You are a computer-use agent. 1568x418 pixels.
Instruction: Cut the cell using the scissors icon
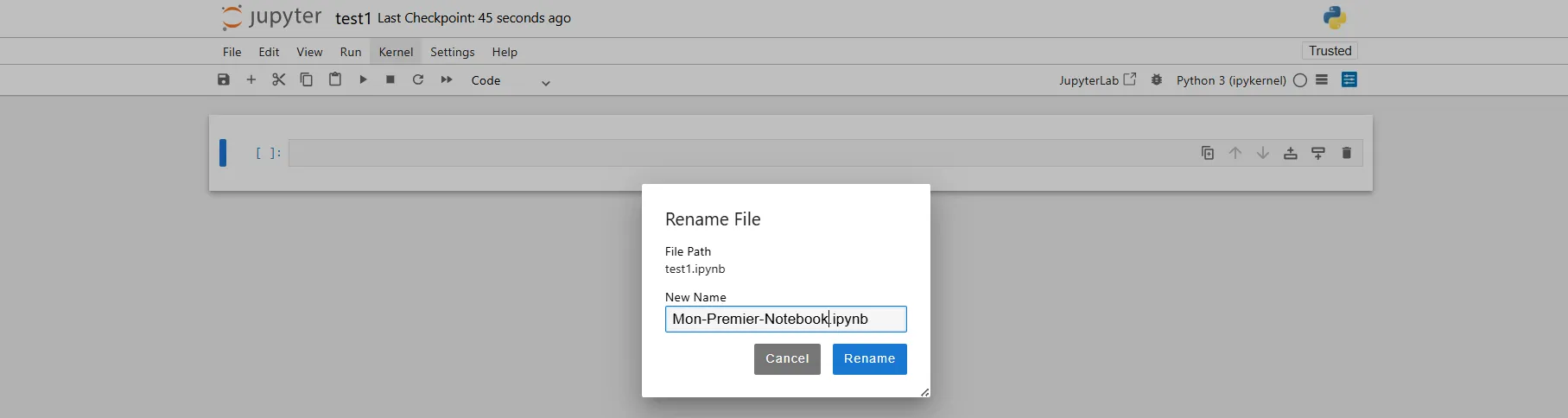coord(278,79)
